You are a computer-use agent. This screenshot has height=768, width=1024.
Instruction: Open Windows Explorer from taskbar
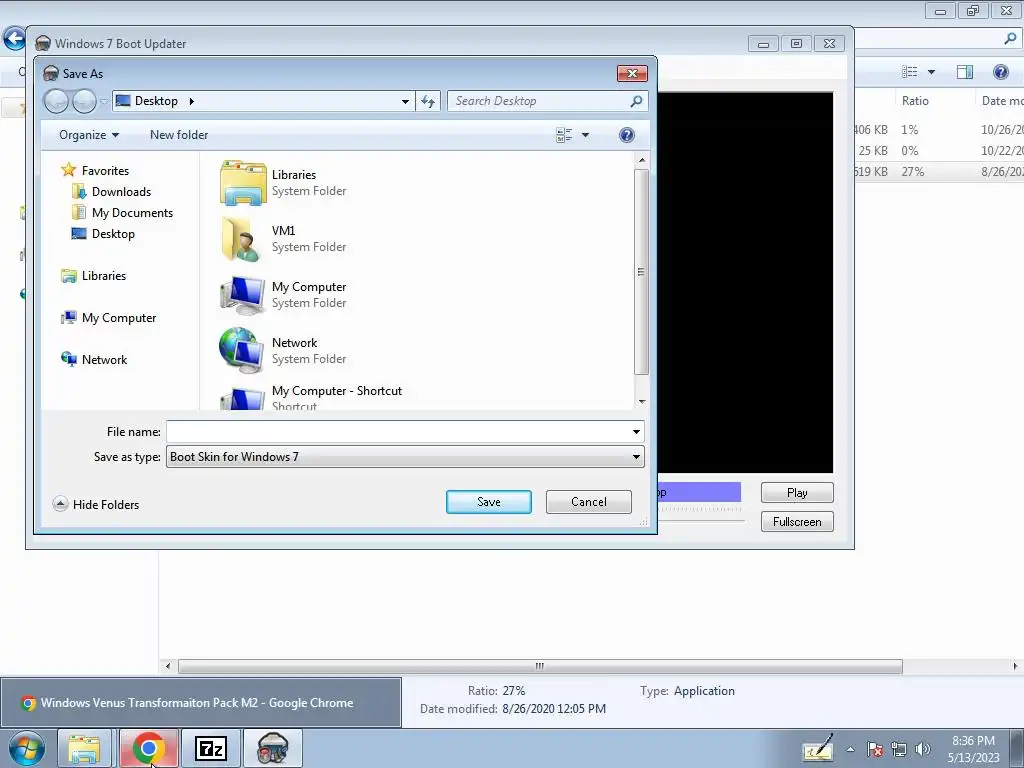tap(85, 748)
